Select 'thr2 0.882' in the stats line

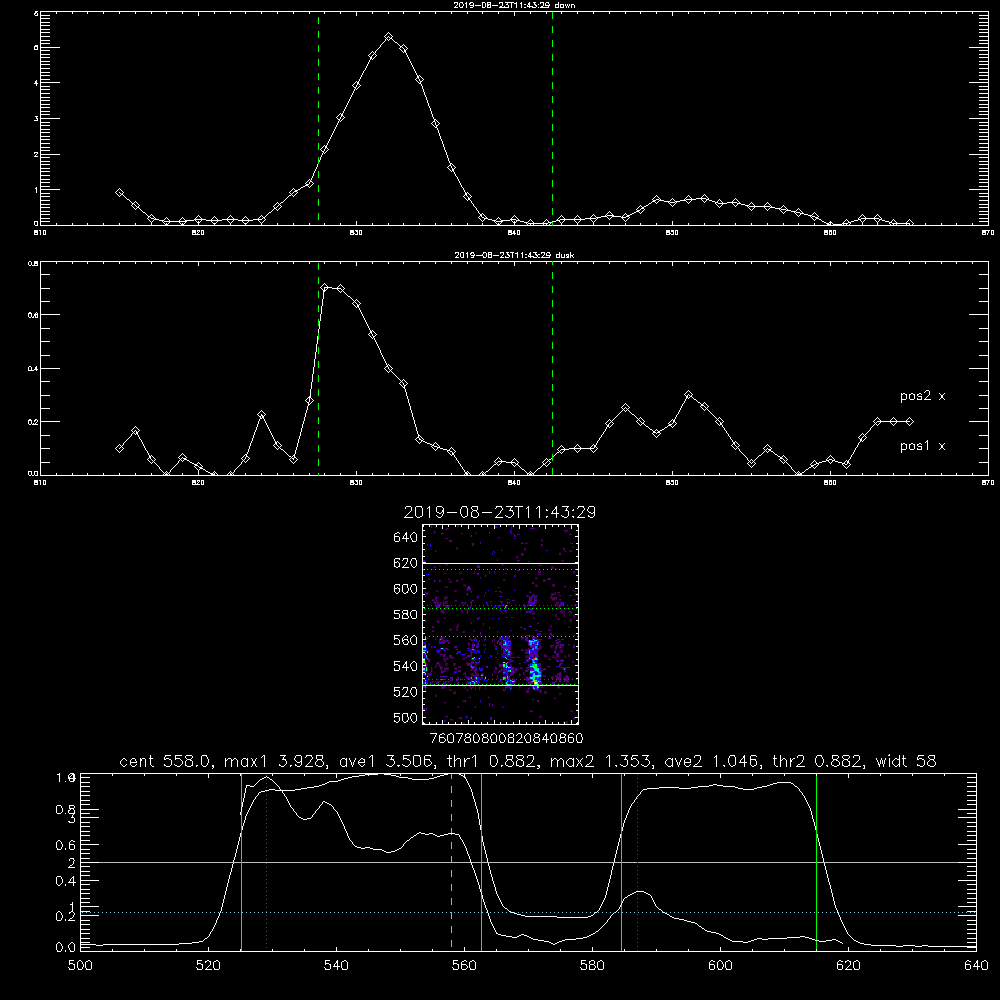click(x=820, y=761)
